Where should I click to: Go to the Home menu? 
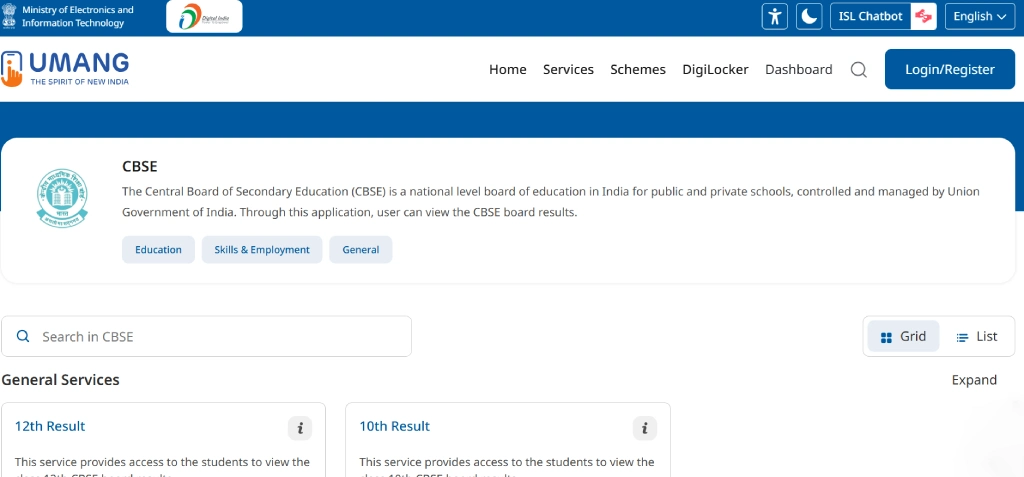point(507,69)
